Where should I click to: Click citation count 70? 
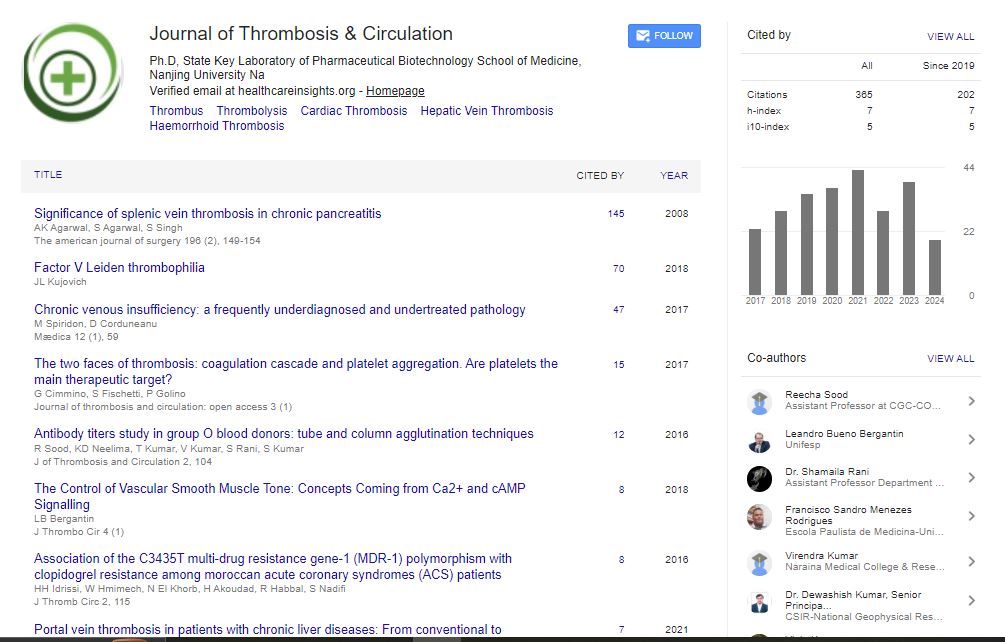tap(619, 268)
